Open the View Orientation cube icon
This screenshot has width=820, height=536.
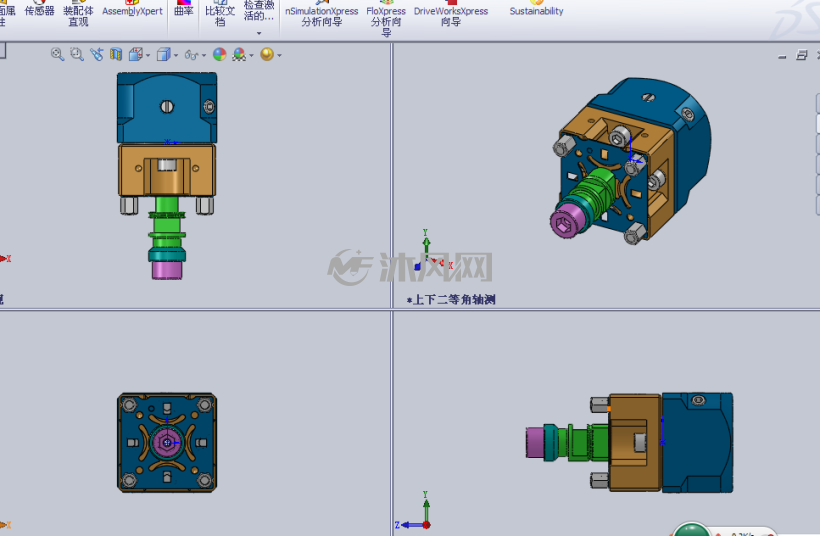tap(135, 54)
